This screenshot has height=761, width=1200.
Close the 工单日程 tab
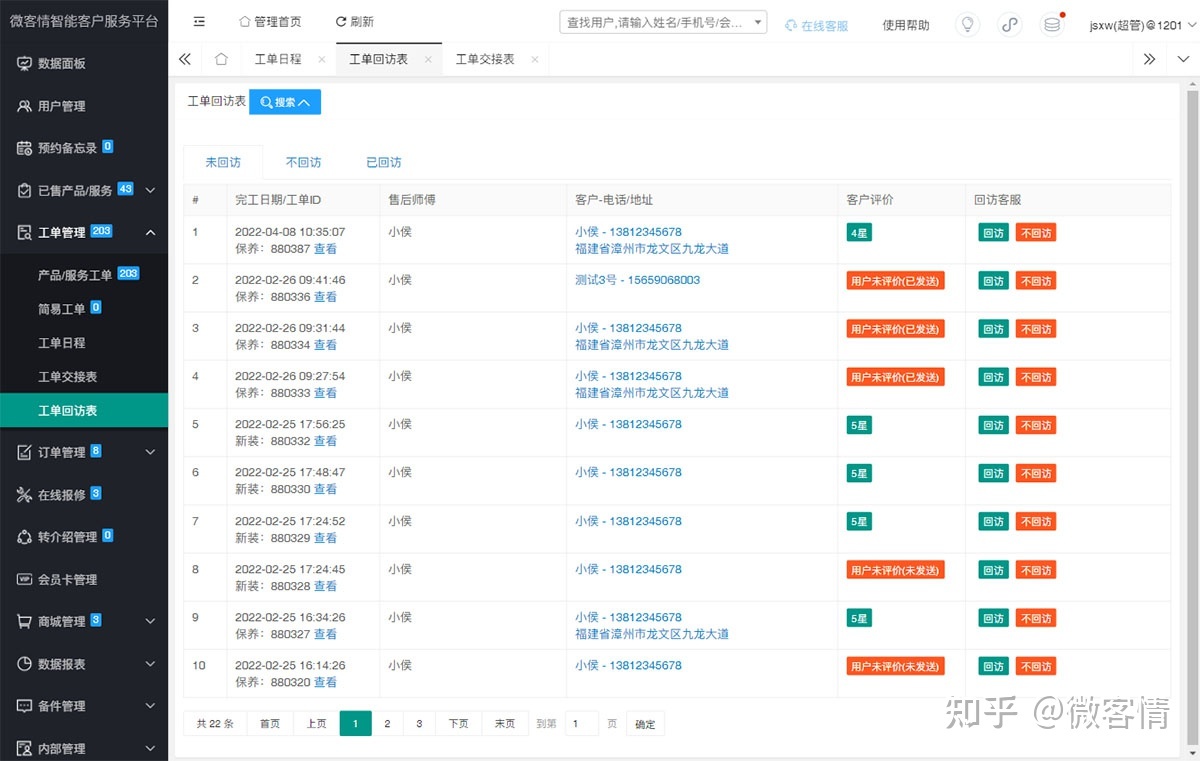click(x=322, y=60)
